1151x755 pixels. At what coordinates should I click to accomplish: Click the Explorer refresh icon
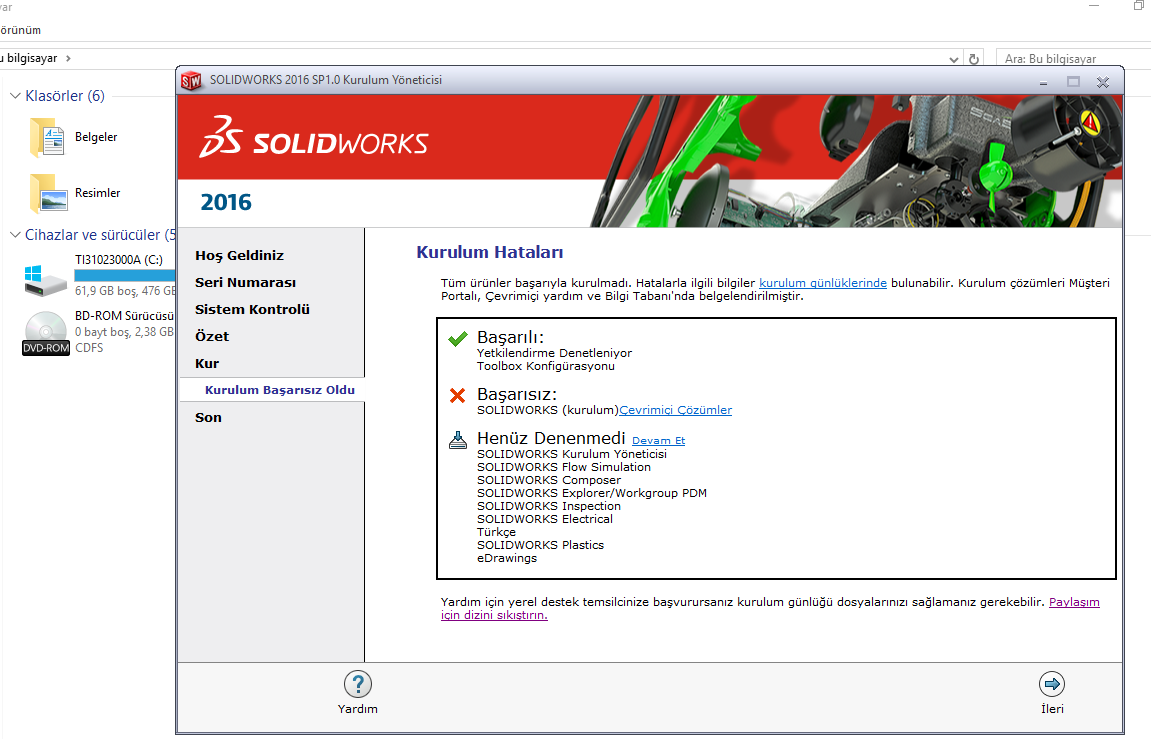point(974,59)
